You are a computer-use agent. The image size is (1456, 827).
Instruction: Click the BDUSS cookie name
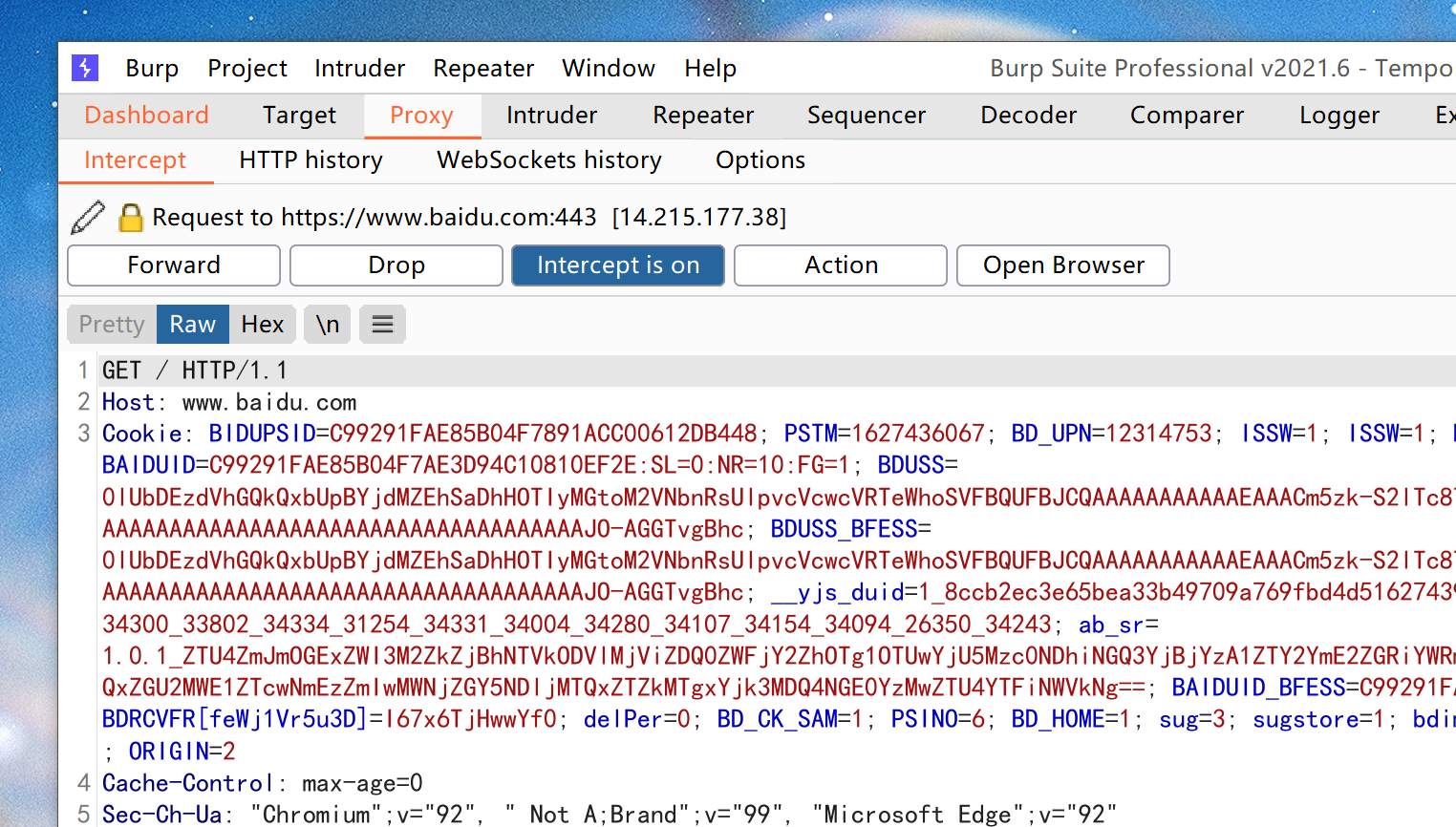click(911, 465)
